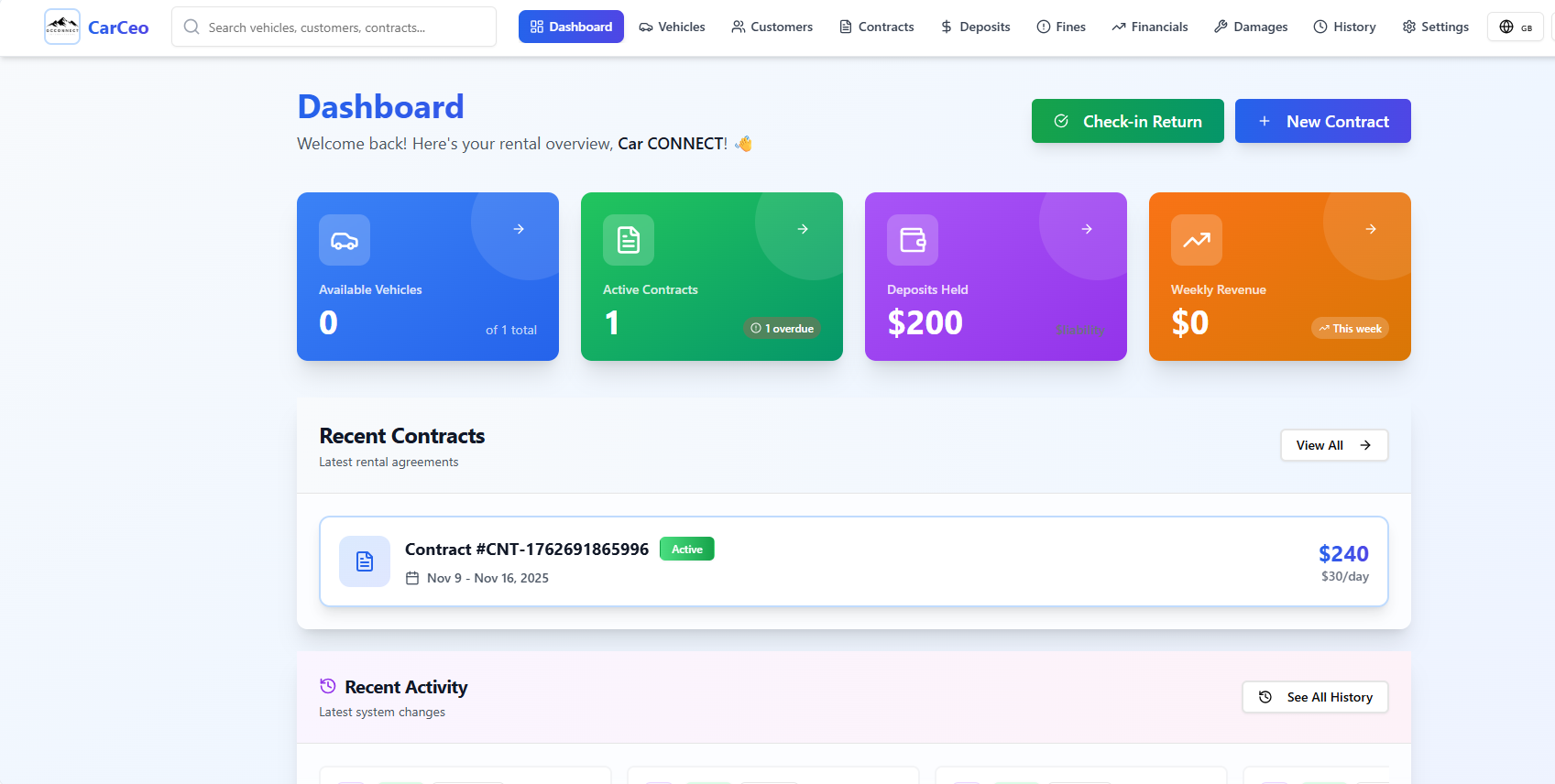Click the Active status badge
This screenshot has width=1555, height=784.
[687, 549]
